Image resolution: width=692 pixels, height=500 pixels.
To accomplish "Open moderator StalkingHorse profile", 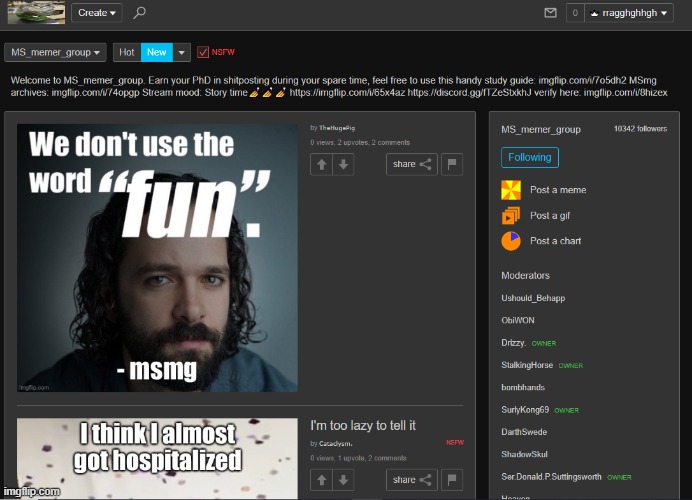I will [527, 365].
